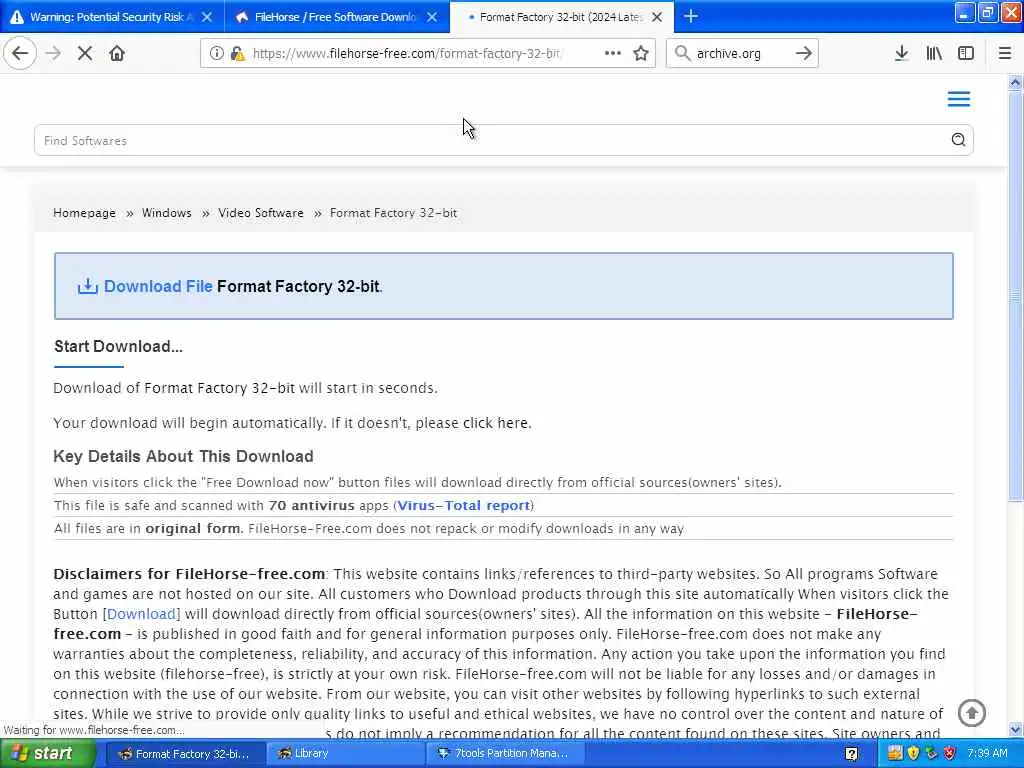This screenshot has height=768, width=1024.
Task: Open the Windows breadcrumb link
Action: pos(167,213)
